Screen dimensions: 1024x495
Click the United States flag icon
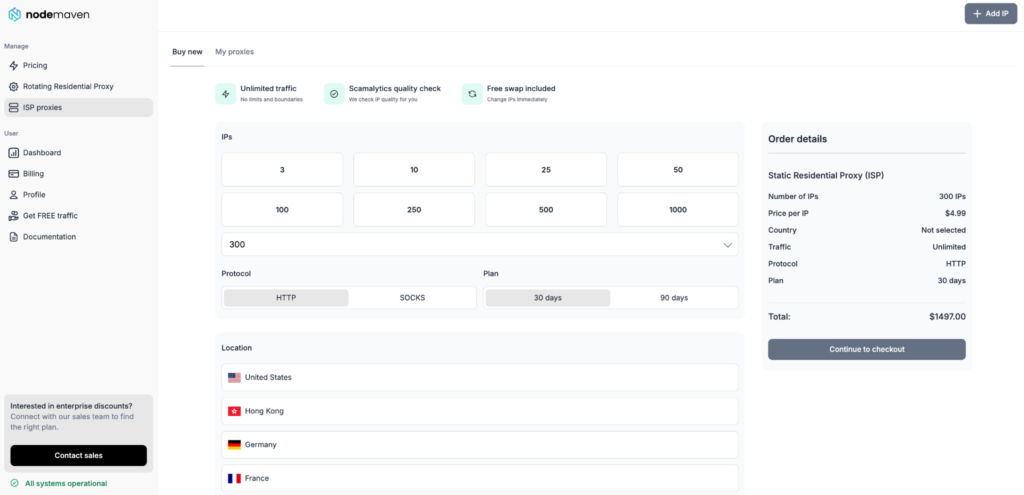[234, 377]
